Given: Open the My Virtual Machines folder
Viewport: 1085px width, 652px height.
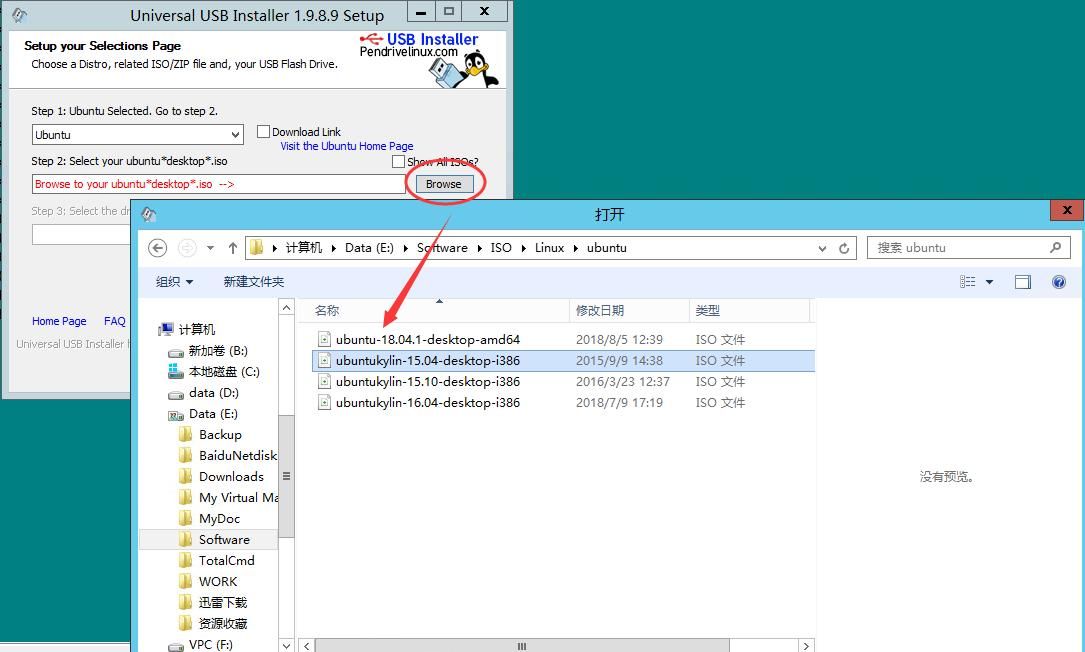Looking at the screenshot, I should pyautogui.click(x=238, y=498).
